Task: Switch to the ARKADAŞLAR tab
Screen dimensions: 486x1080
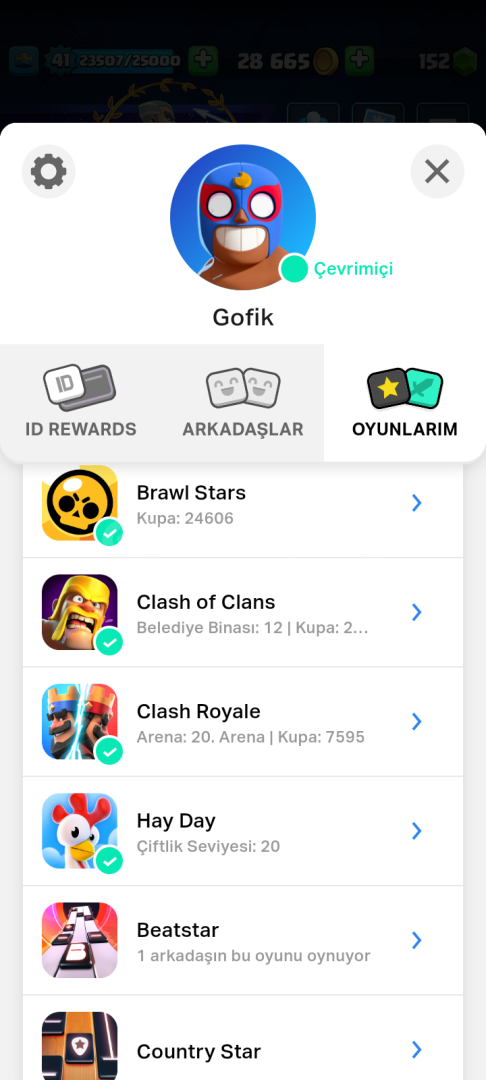Action: point(243,403)
